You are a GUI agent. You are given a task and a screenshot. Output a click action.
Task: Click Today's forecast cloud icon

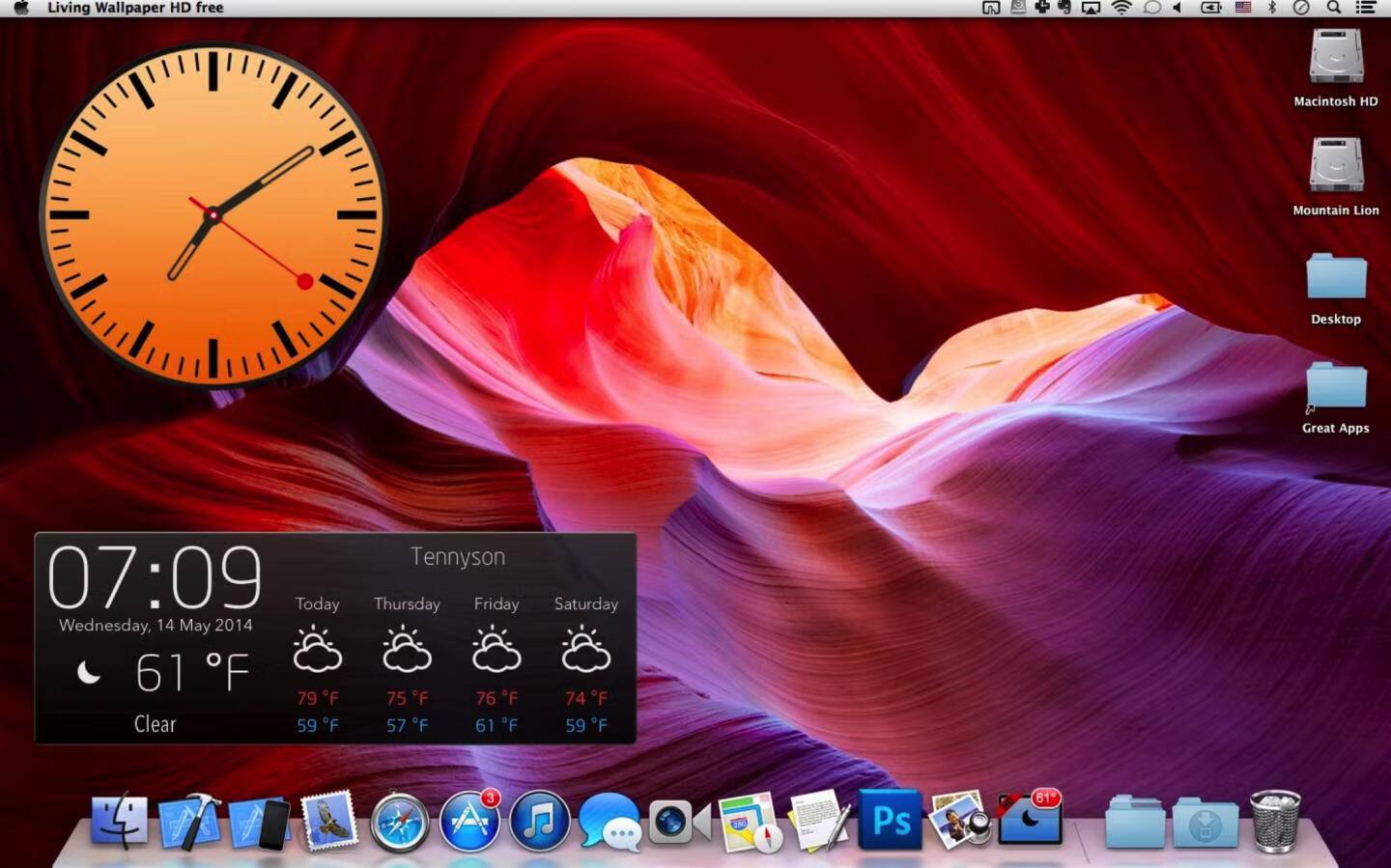coord(317,649)
